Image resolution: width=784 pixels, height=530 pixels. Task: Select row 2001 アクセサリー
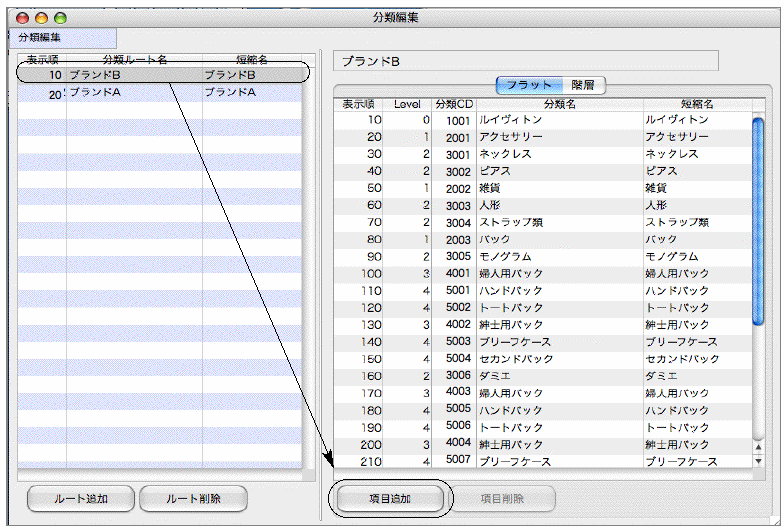point(542,137)
